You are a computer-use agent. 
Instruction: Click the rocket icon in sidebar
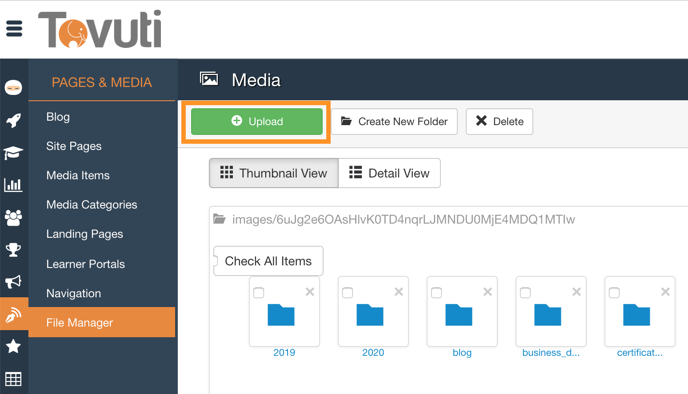click(13, 120)
